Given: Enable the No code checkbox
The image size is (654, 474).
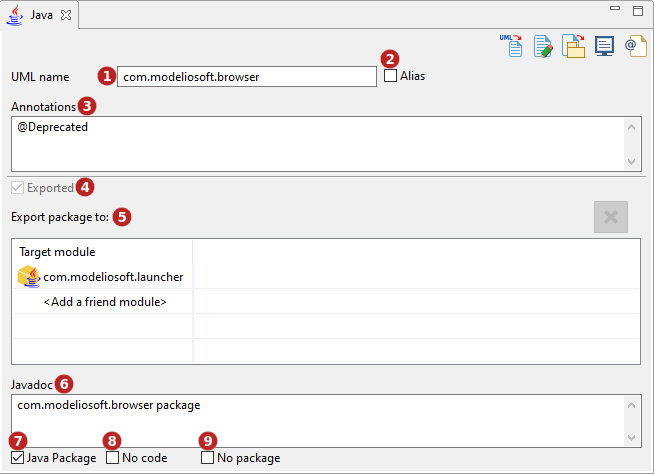Looking at the screenshot, I should click(x=113, y=458).
